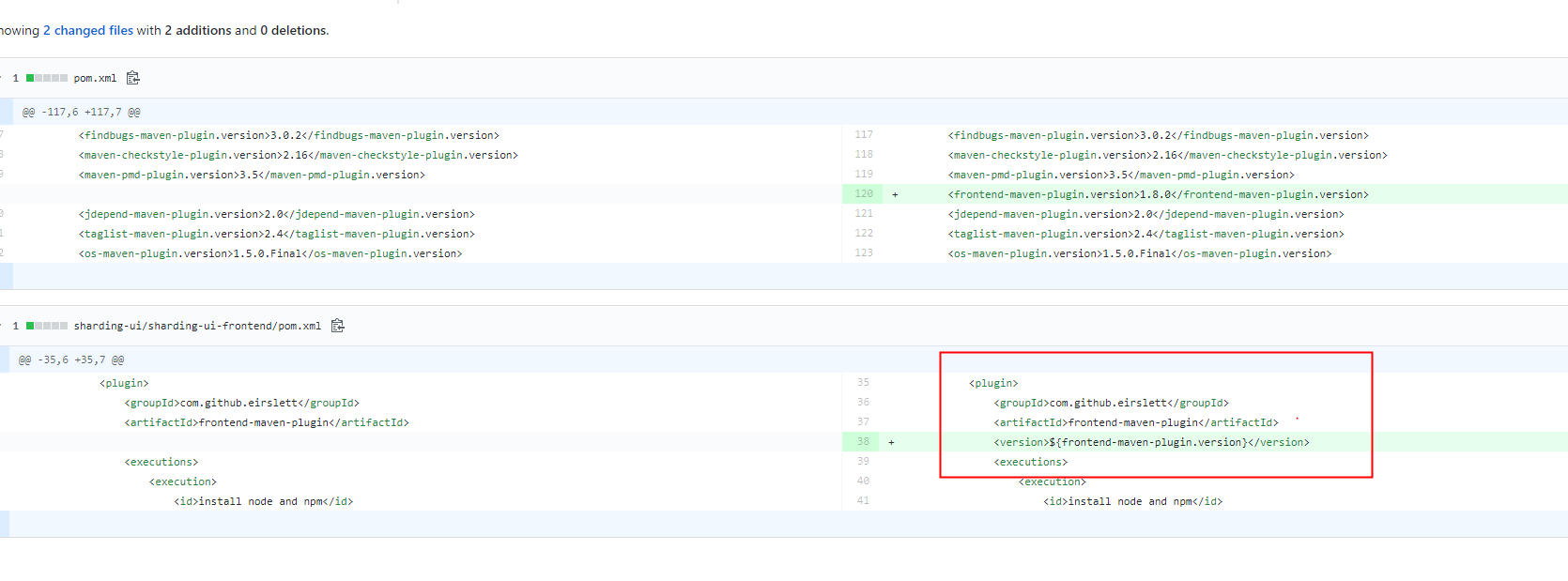This screenshot has height=581, width=1568.
Task: Click the right-side jdepend-maven-plugin.version 2.0 line
Action: point(1145,214)
